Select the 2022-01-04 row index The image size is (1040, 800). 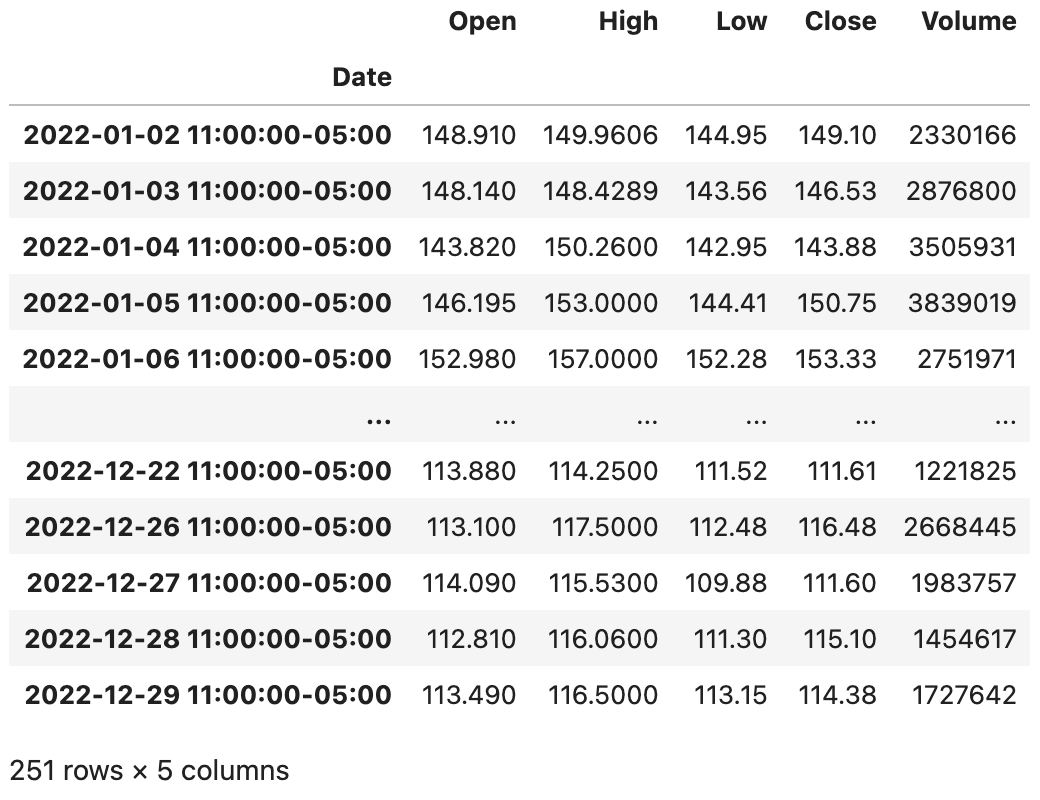[207, 247]
